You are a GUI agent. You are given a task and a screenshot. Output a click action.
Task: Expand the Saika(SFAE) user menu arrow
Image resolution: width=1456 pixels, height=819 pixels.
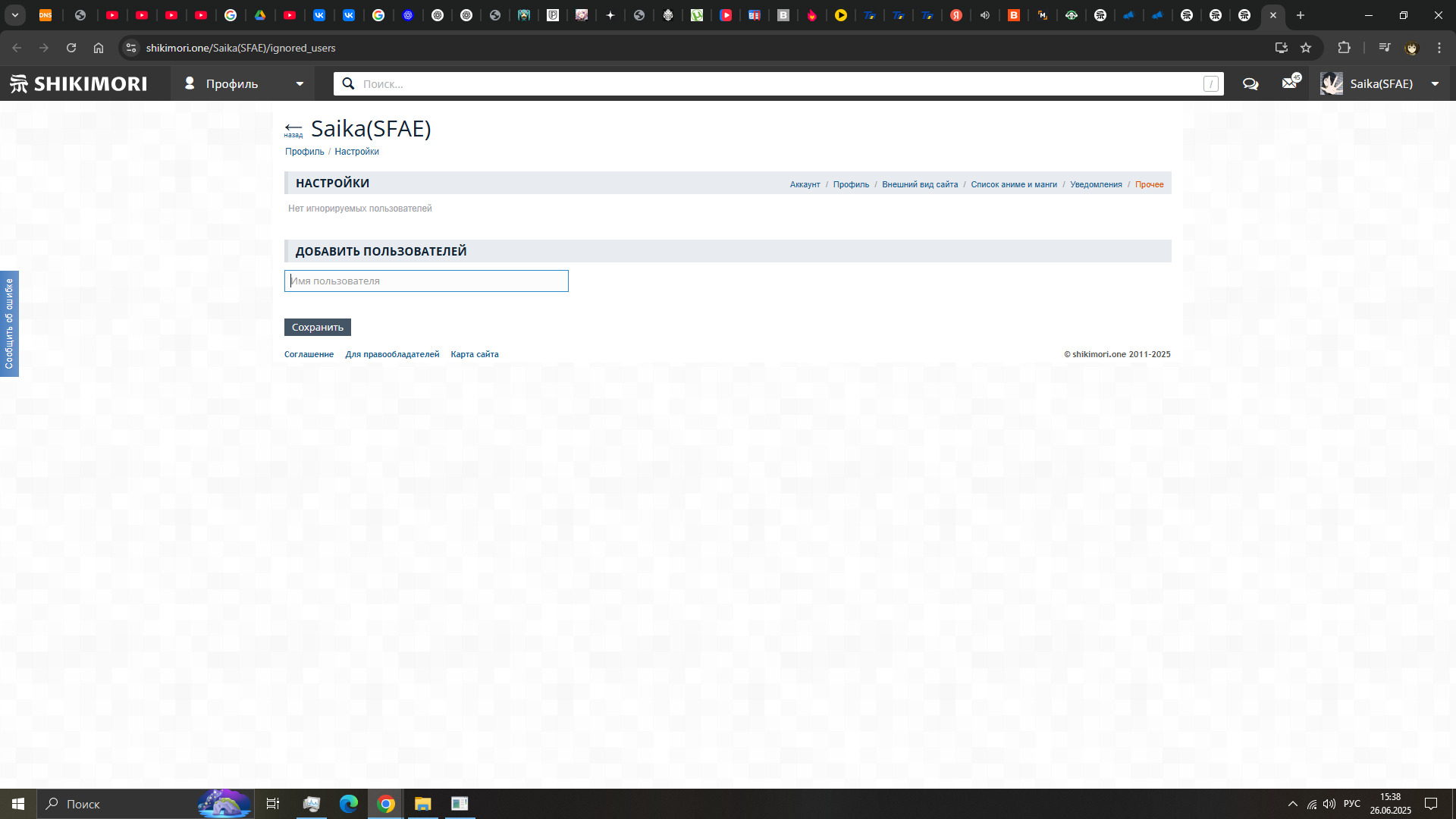(x=1435, y=83)
